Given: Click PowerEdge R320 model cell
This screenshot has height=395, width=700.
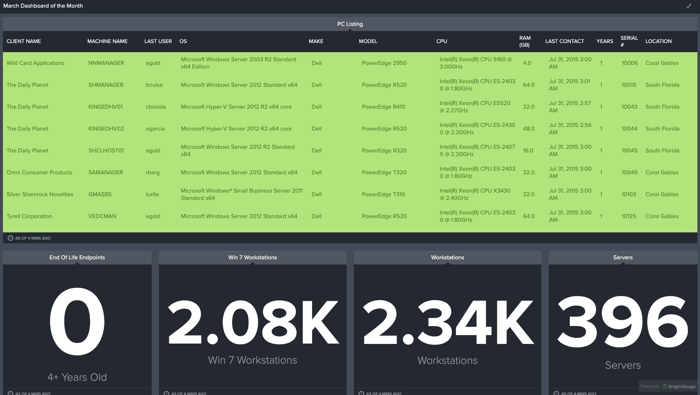Looking at the screenshot, I should tap(384, 150).
